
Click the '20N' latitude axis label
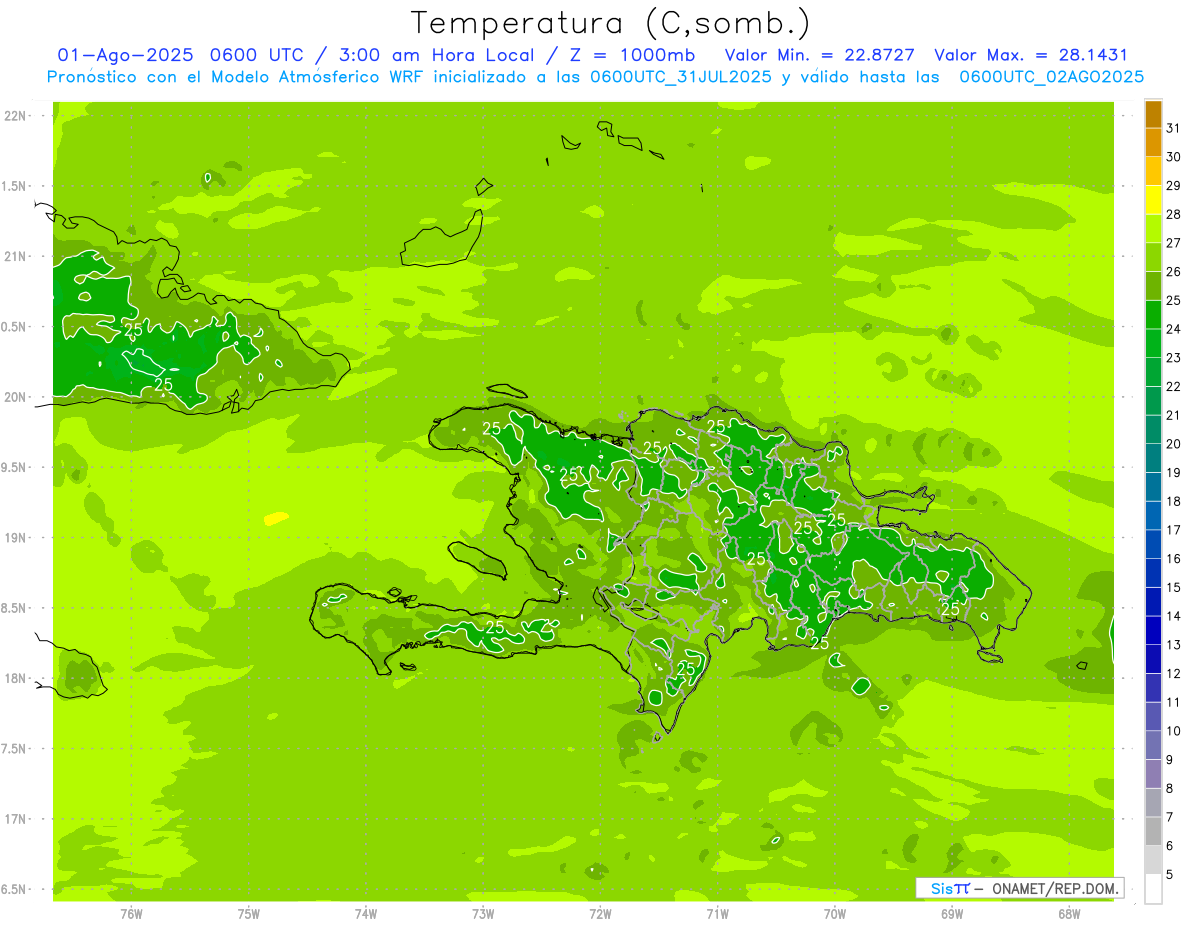(x=15, y=397)
